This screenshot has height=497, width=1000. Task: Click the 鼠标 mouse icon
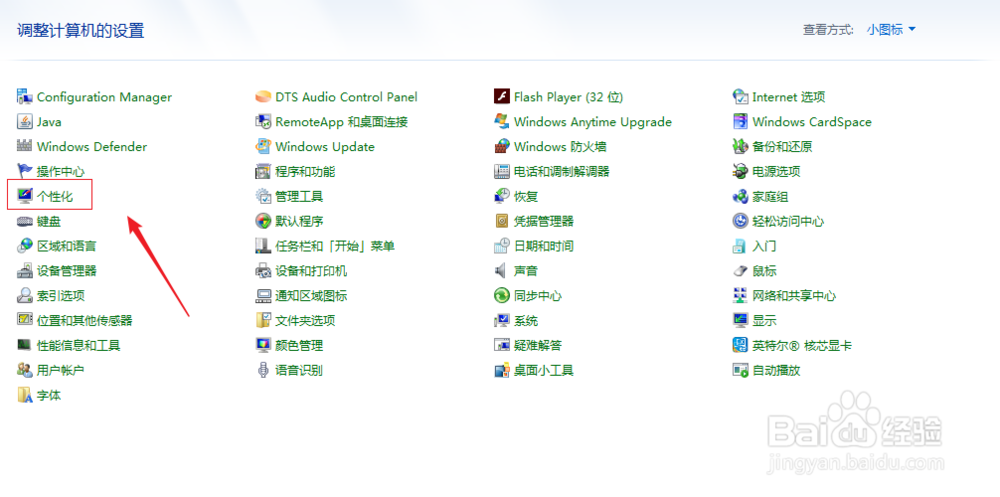click(740, 271)
